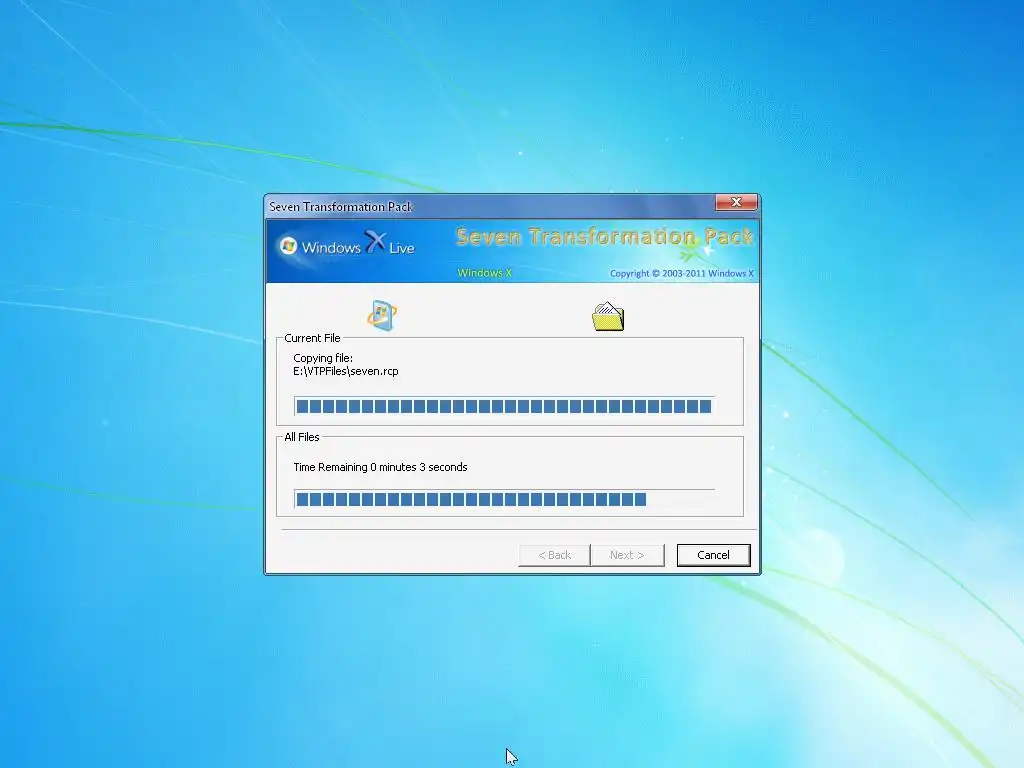Click the "Copying file:" label
Viewport: 1024px width, 768px height.
323,358
